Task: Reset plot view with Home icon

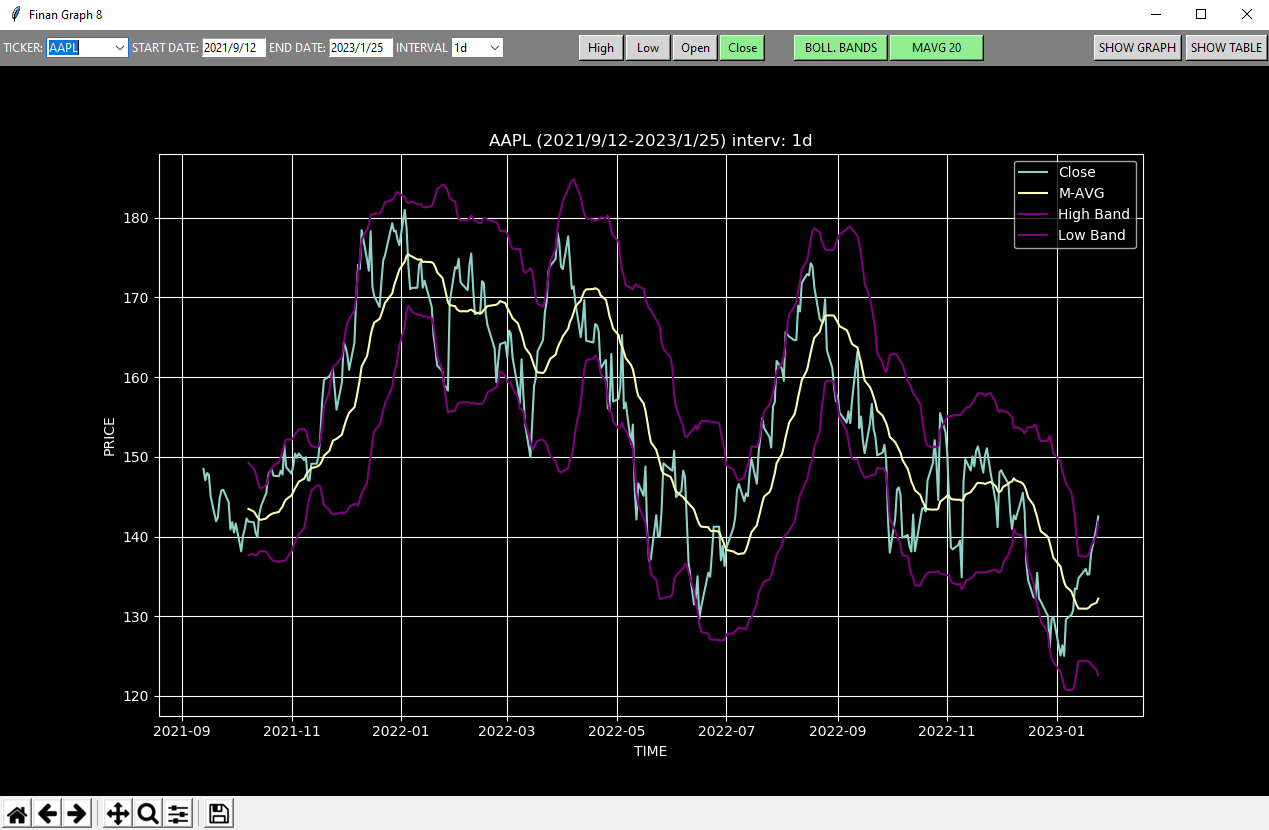Action: pos(17,814)
